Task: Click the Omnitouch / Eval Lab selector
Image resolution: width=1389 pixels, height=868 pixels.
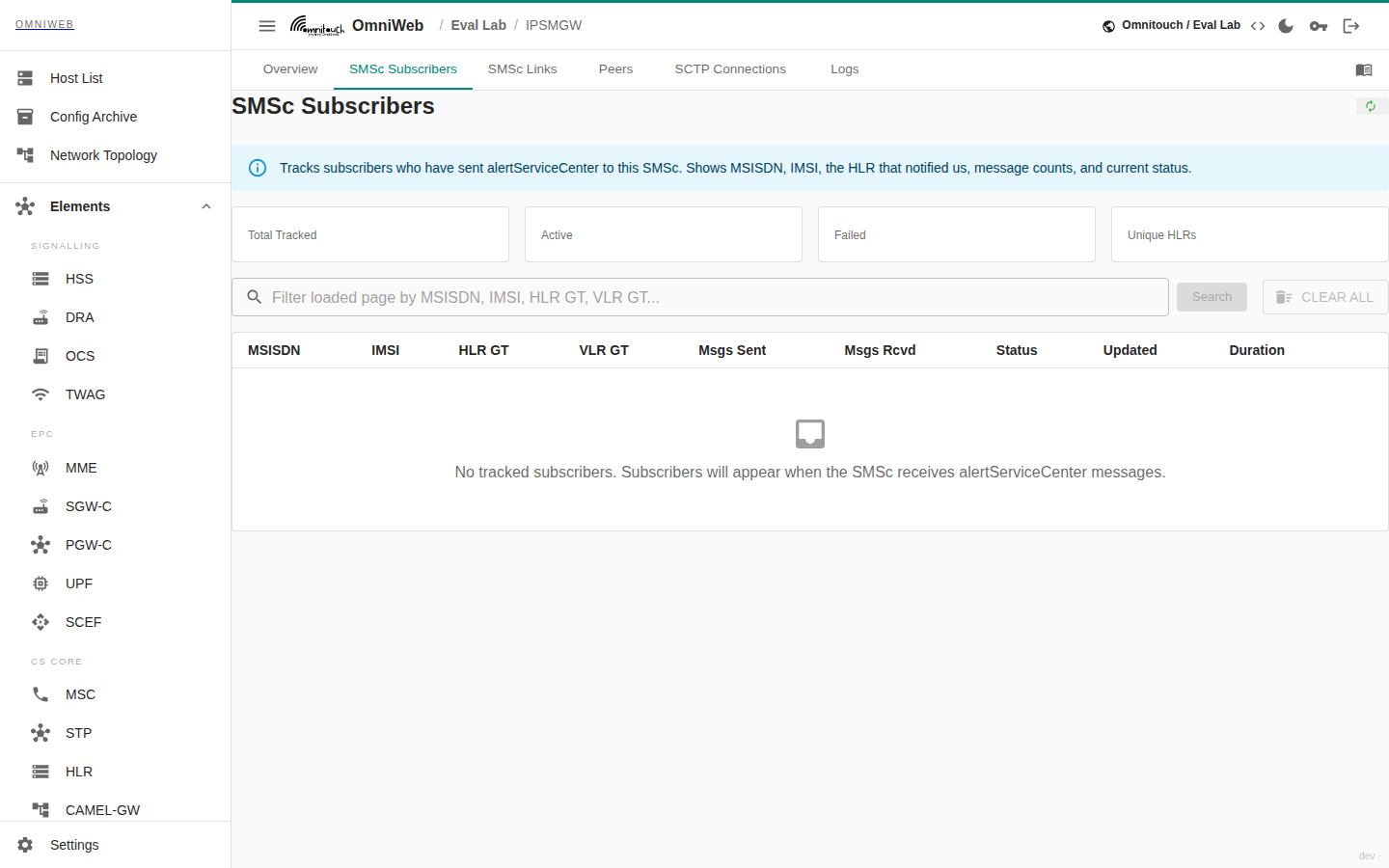Action: coord(1171,26)
